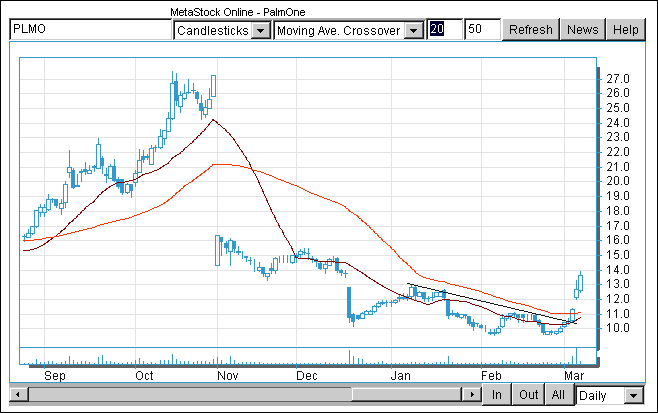Screen dimensions: 658x413
Task: Show all data with All button
Action: click(558, 395)
